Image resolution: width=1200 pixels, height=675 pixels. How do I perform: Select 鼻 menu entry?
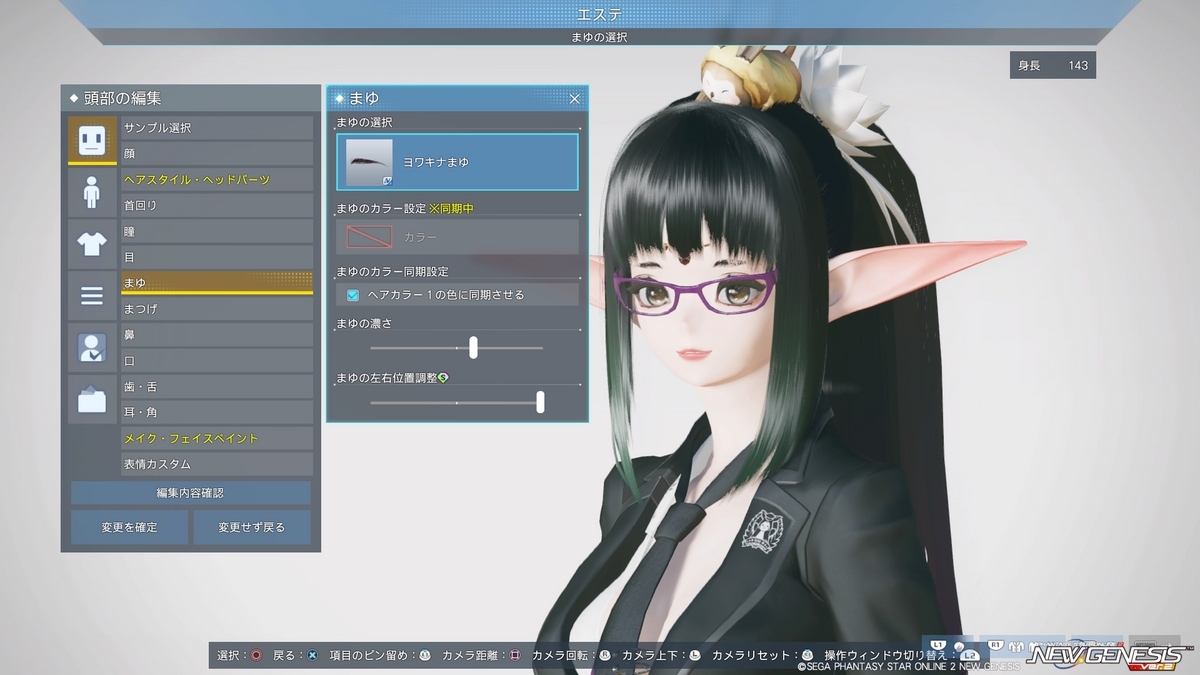click(x=217, y=335)
